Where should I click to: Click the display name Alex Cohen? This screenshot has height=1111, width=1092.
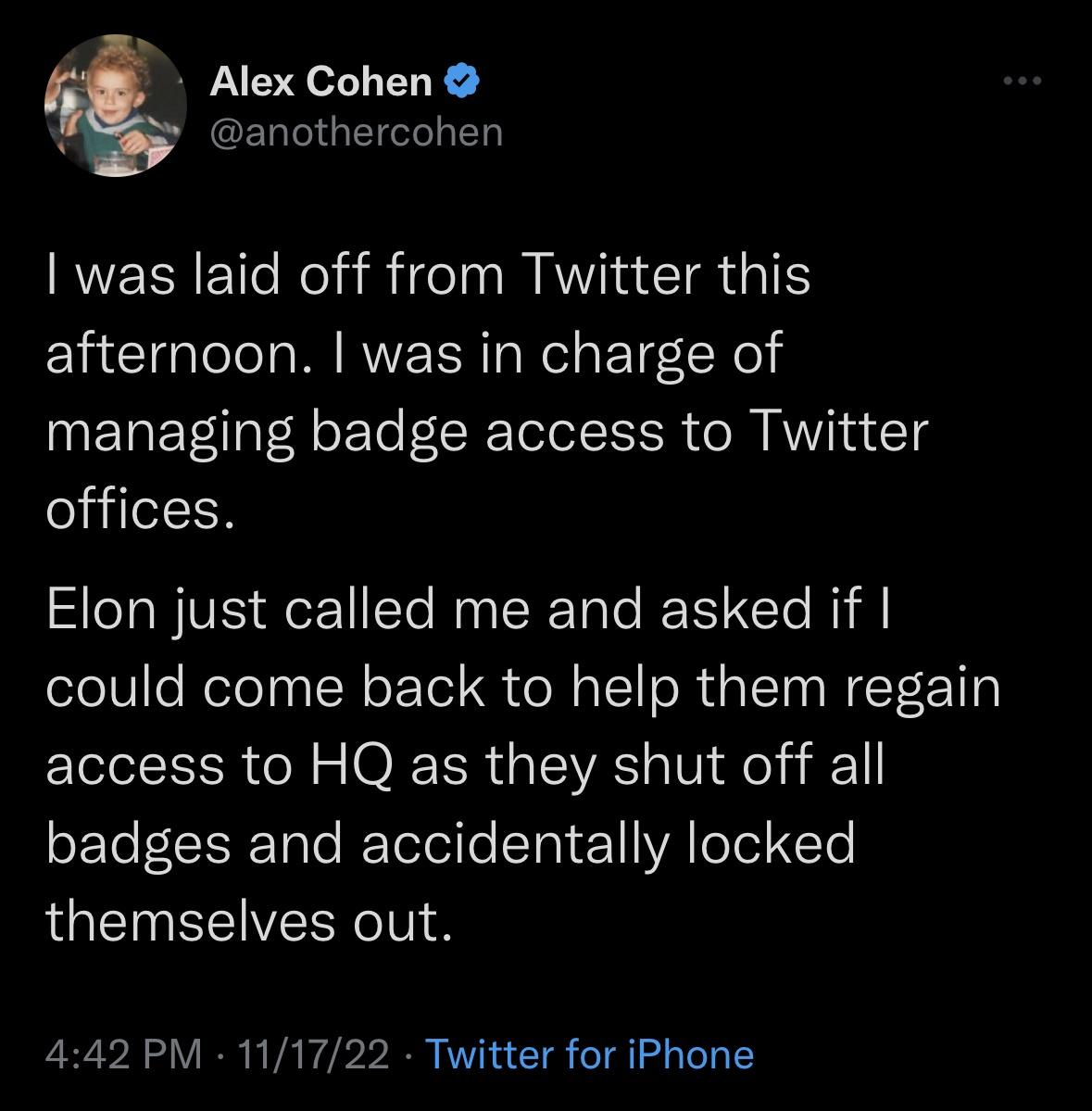tap(320, 83)
